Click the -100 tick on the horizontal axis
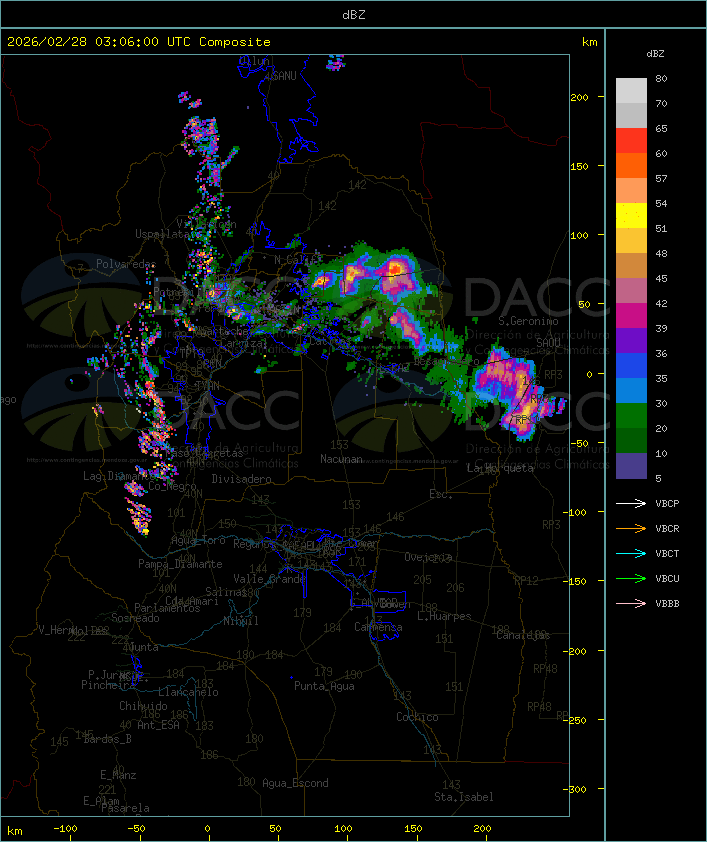707x842 pixels. point(65,829)
